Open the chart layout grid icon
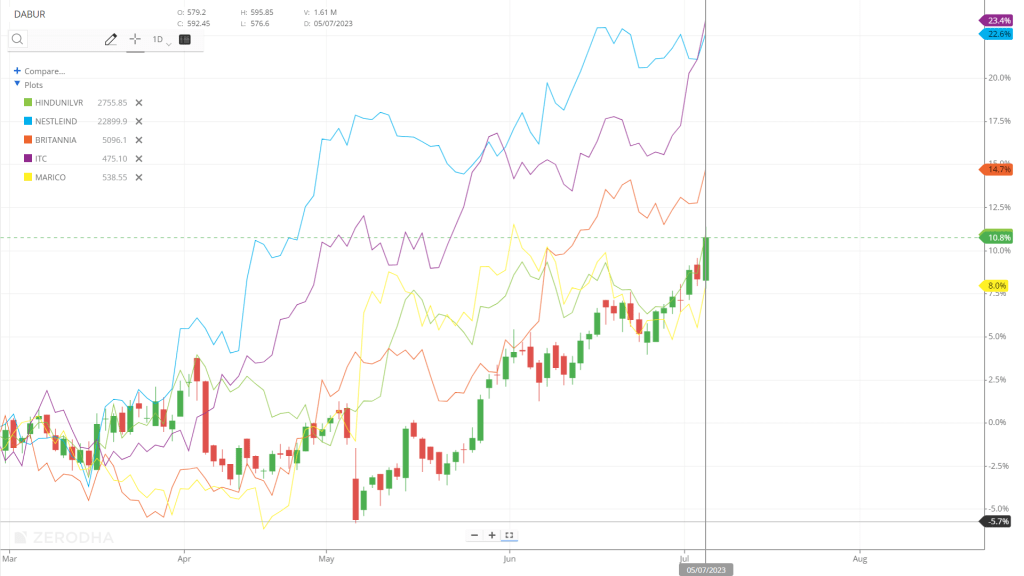Screen dimensions: 1024x576 tap(185, 39)
